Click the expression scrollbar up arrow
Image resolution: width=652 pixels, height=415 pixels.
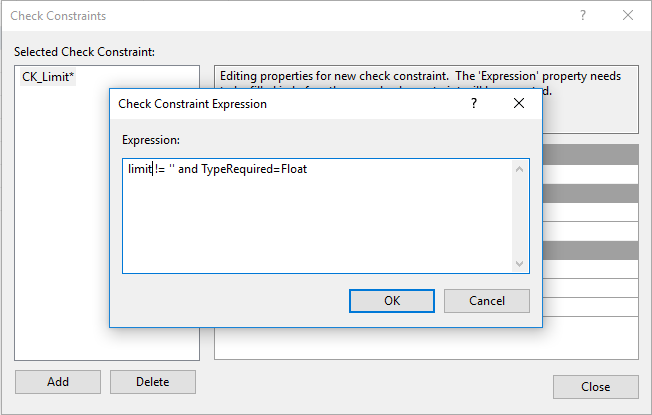[x=520, y=168]
